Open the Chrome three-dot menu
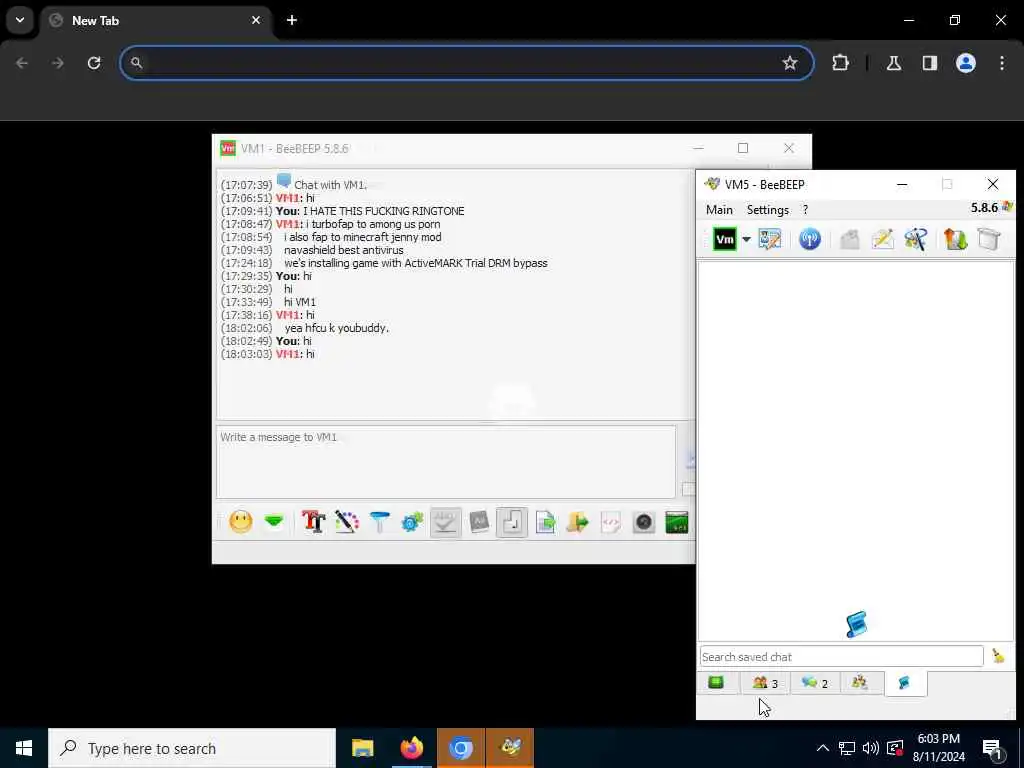 (x=1002, y=63)
